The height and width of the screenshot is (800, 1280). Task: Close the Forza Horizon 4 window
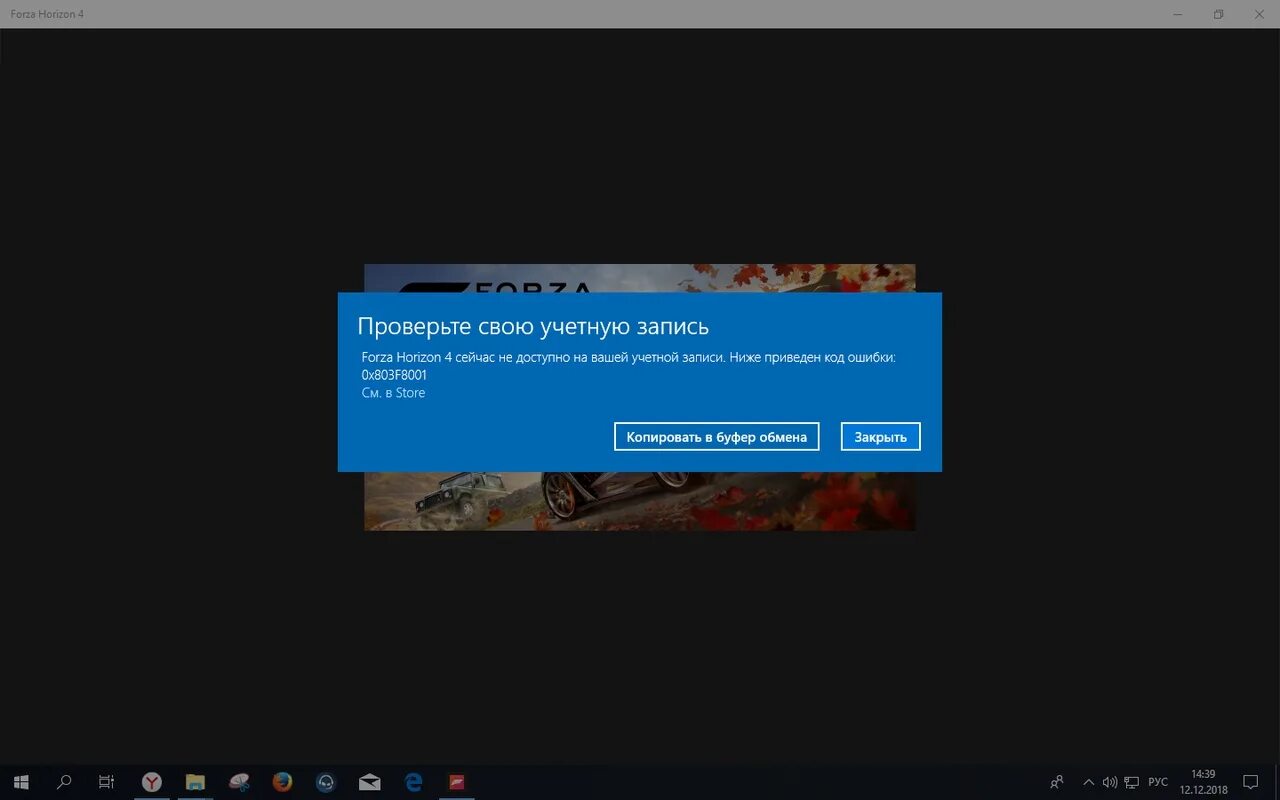(x=1259, y=14)
